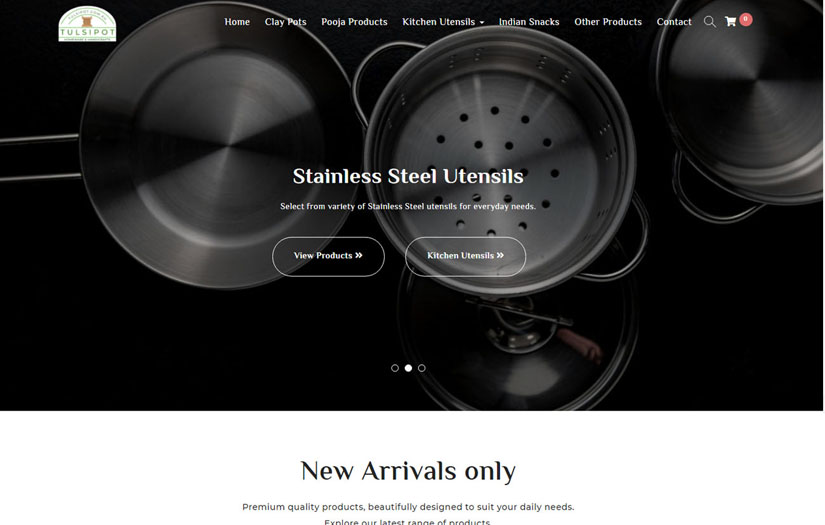Select the second carousel slide dot

click(408, 368)
